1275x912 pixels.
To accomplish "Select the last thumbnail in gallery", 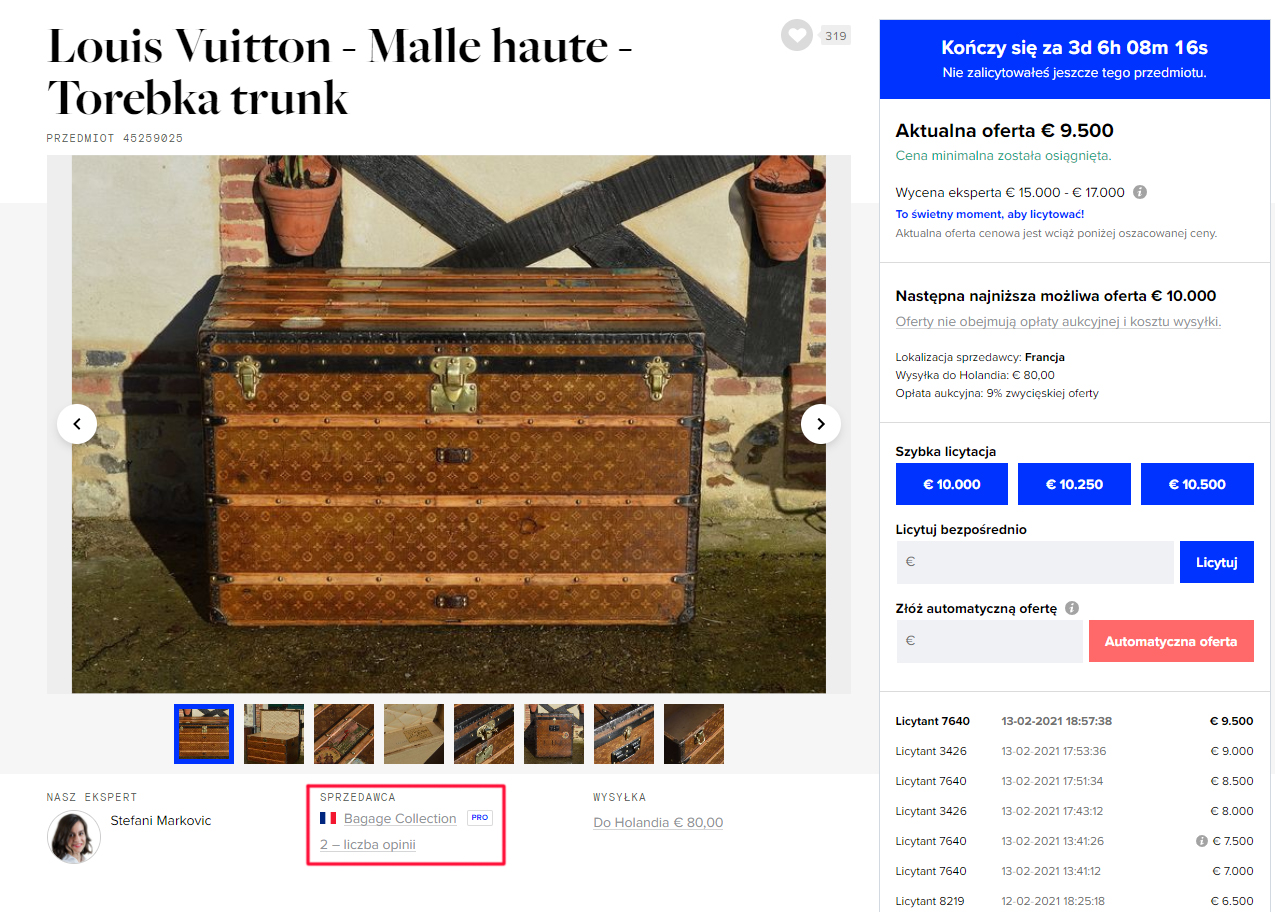I will pyautogui.click(x=694, y=734).
